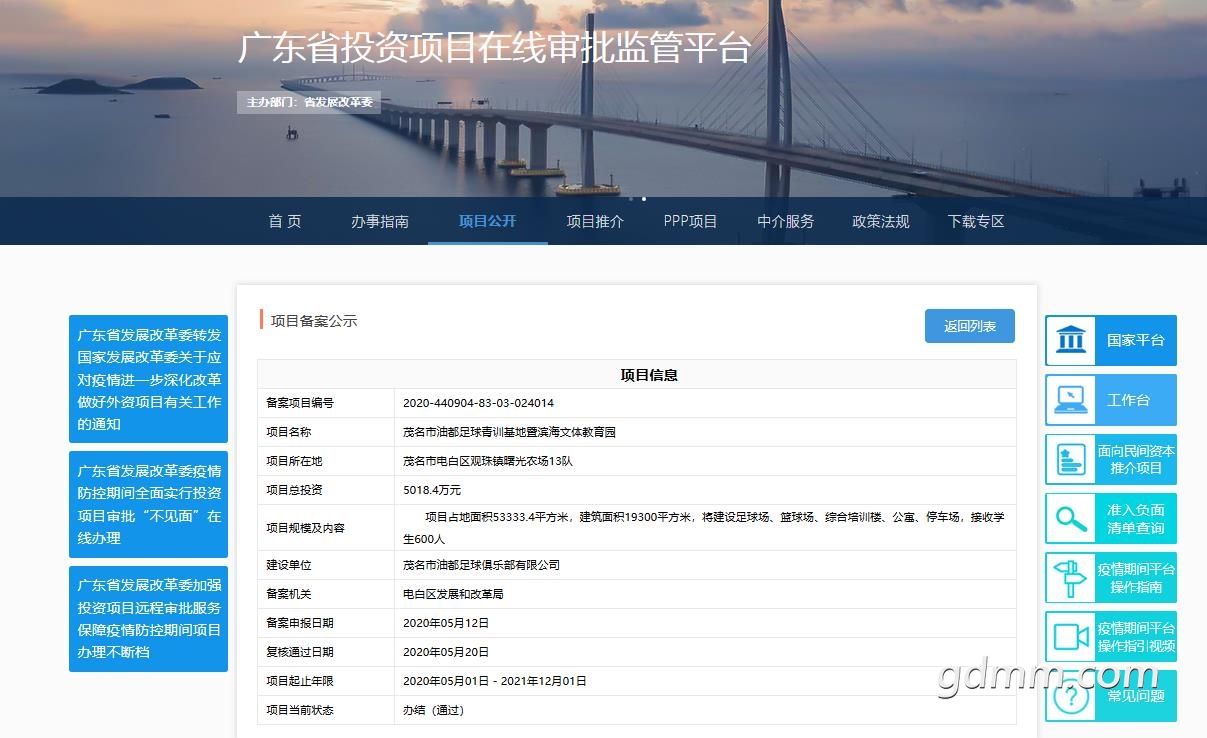Click the project code 2020-440904-83-03-024014
The width and height of the screenshot is (1207, 738).
point(478,403)
